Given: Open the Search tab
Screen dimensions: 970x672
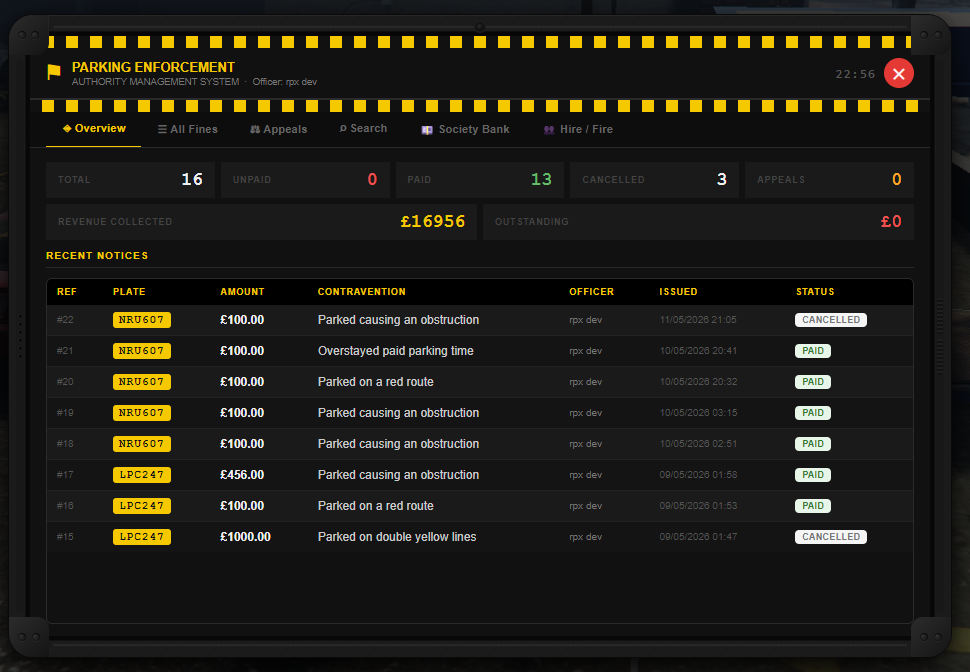Looking at the screenshot, I should click(x=363, y=129).
